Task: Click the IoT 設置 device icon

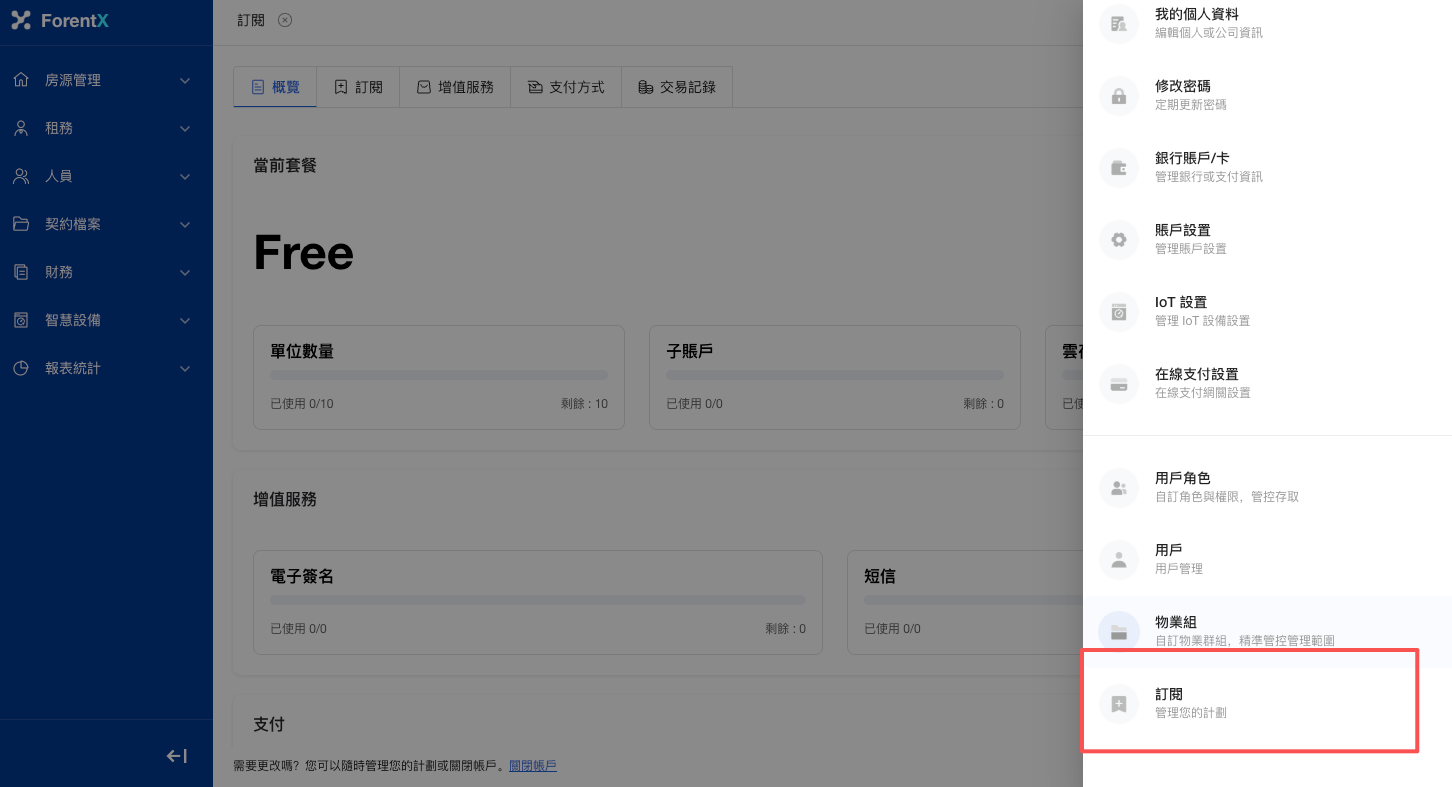Action: (x=1119, y=312)
